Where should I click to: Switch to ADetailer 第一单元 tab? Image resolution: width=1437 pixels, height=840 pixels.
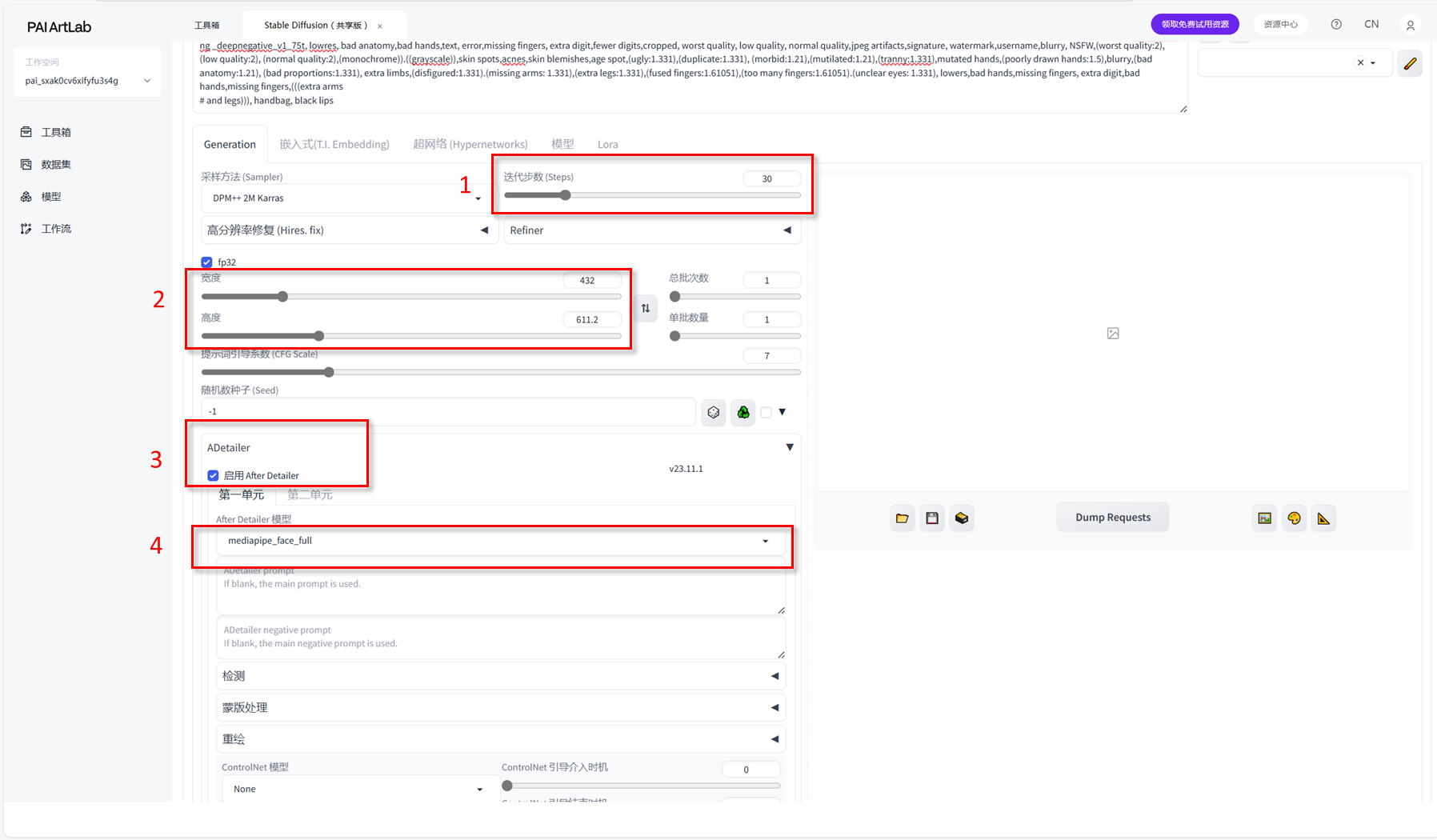[242, 494]
